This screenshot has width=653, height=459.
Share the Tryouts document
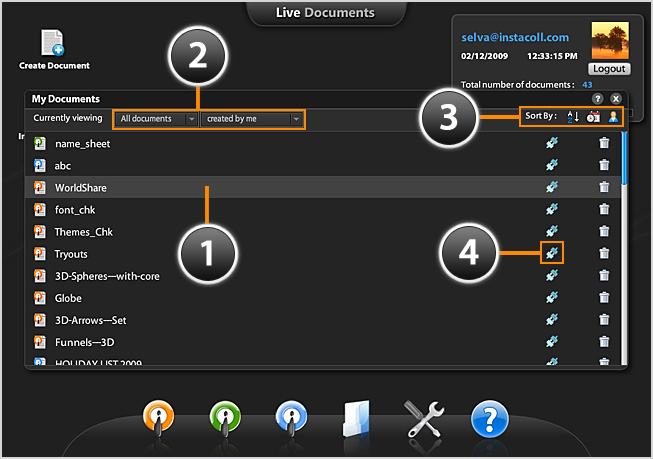(552, 253)
